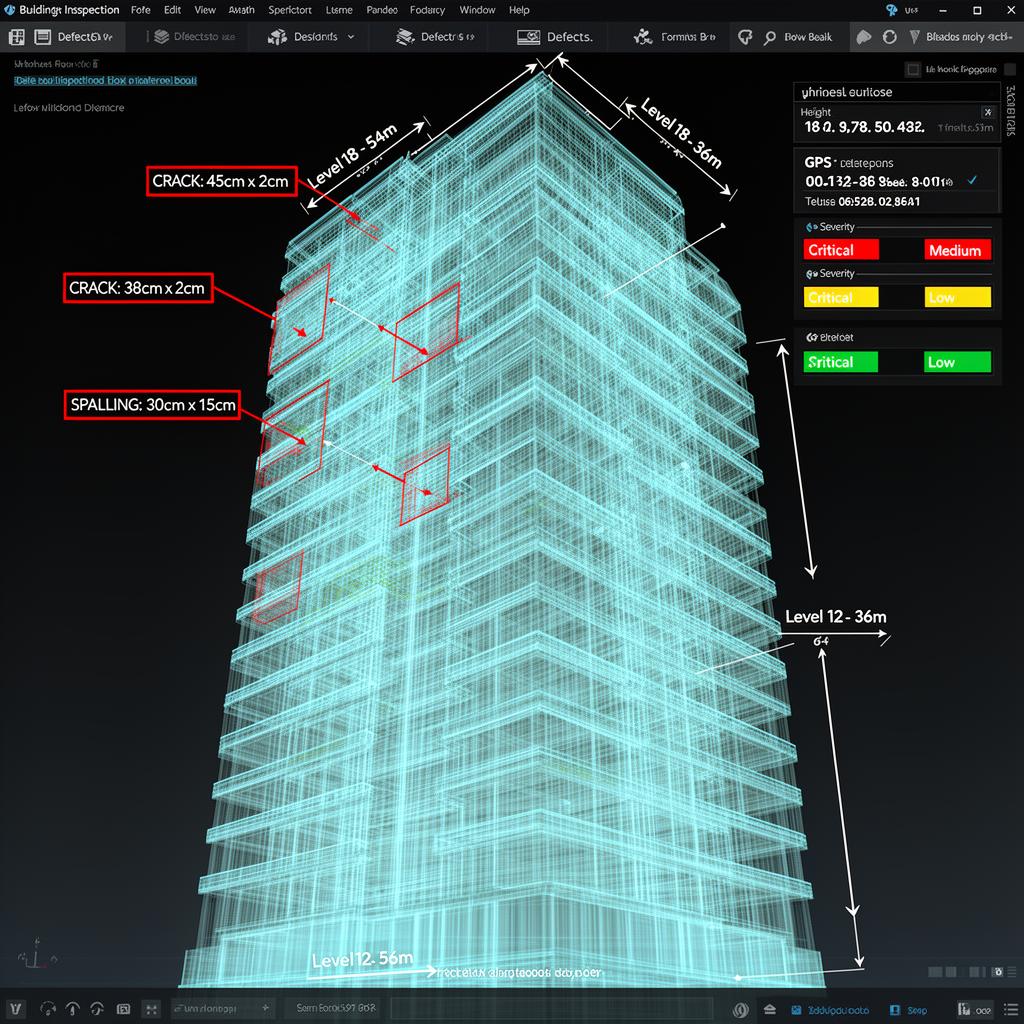The height and width of the screenshot is (1024, 1024).
Task: Click the layered stack icon before Defectns
Action: tap(405, 37)
